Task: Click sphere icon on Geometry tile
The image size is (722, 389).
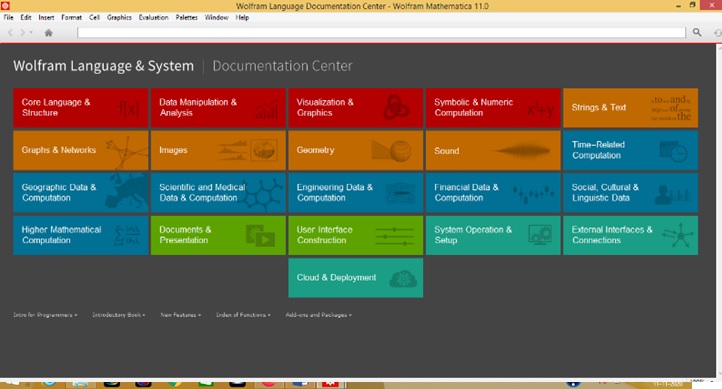Action: pyautogui.click(x=401, y=151)
